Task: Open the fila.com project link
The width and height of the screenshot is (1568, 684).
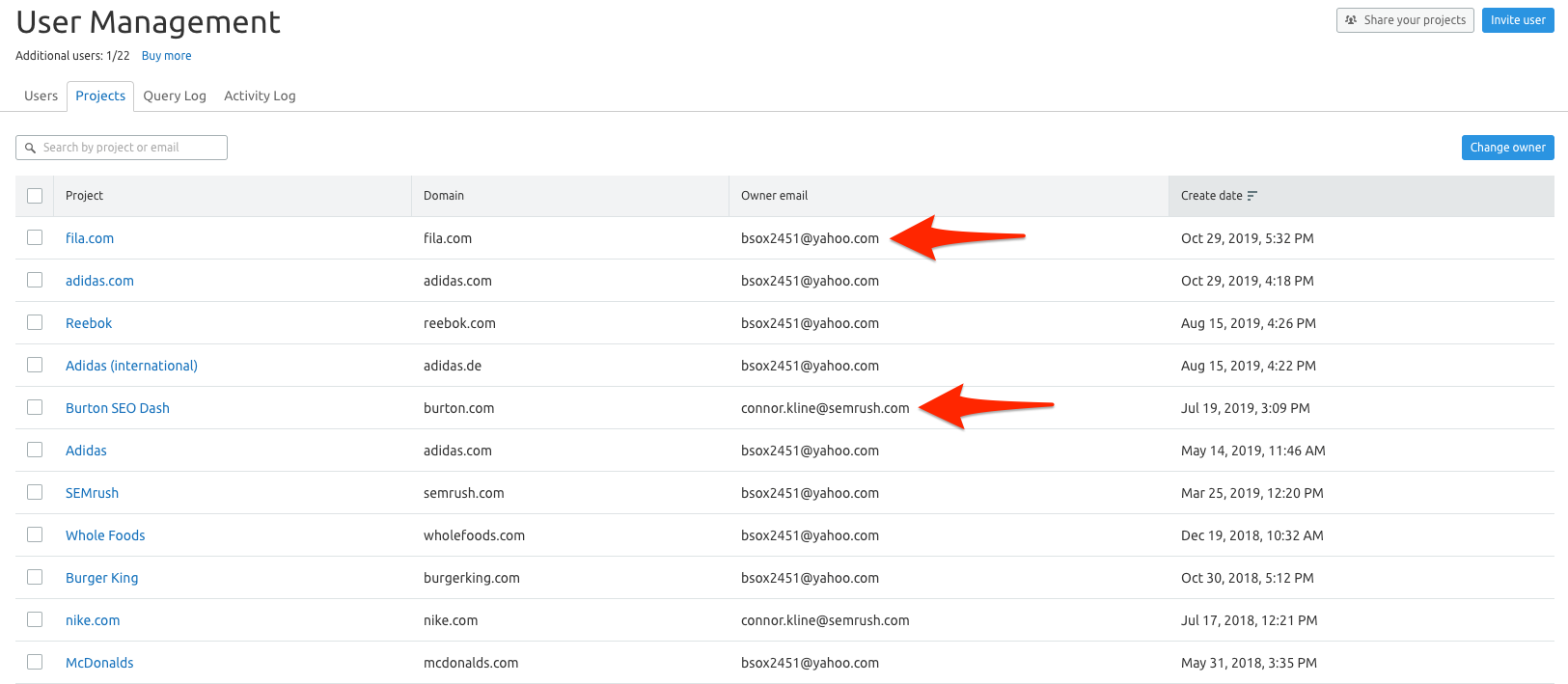Action: tap(90, 238)
